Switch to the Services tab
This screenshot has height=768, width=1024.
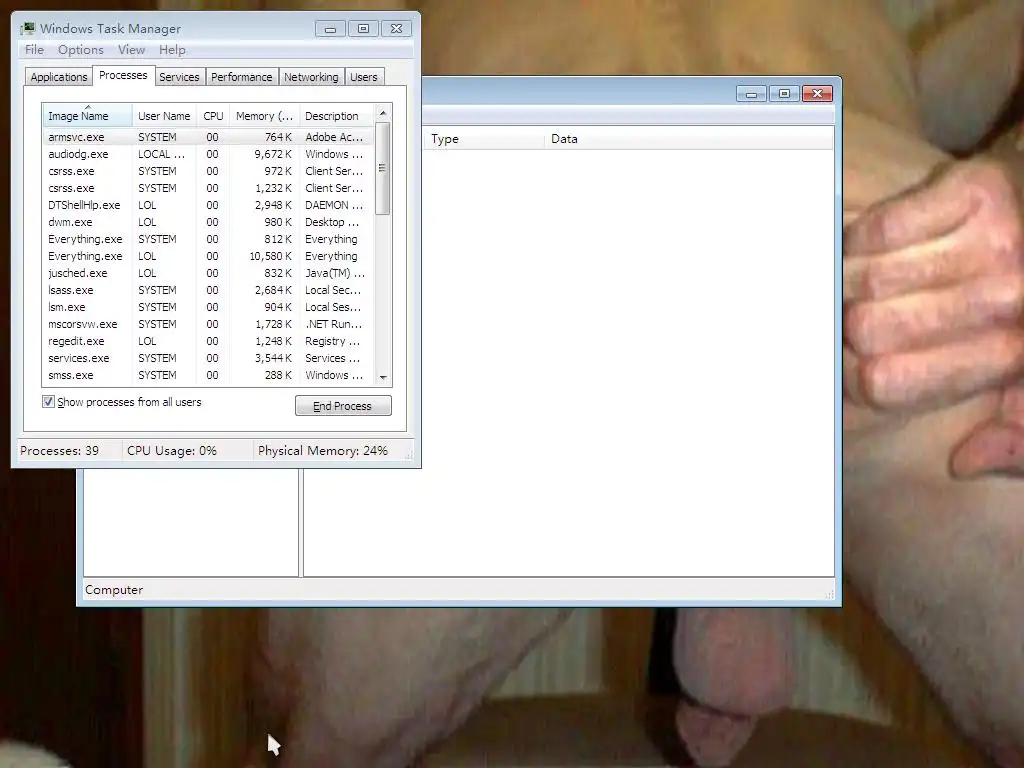tap(180, 77)
